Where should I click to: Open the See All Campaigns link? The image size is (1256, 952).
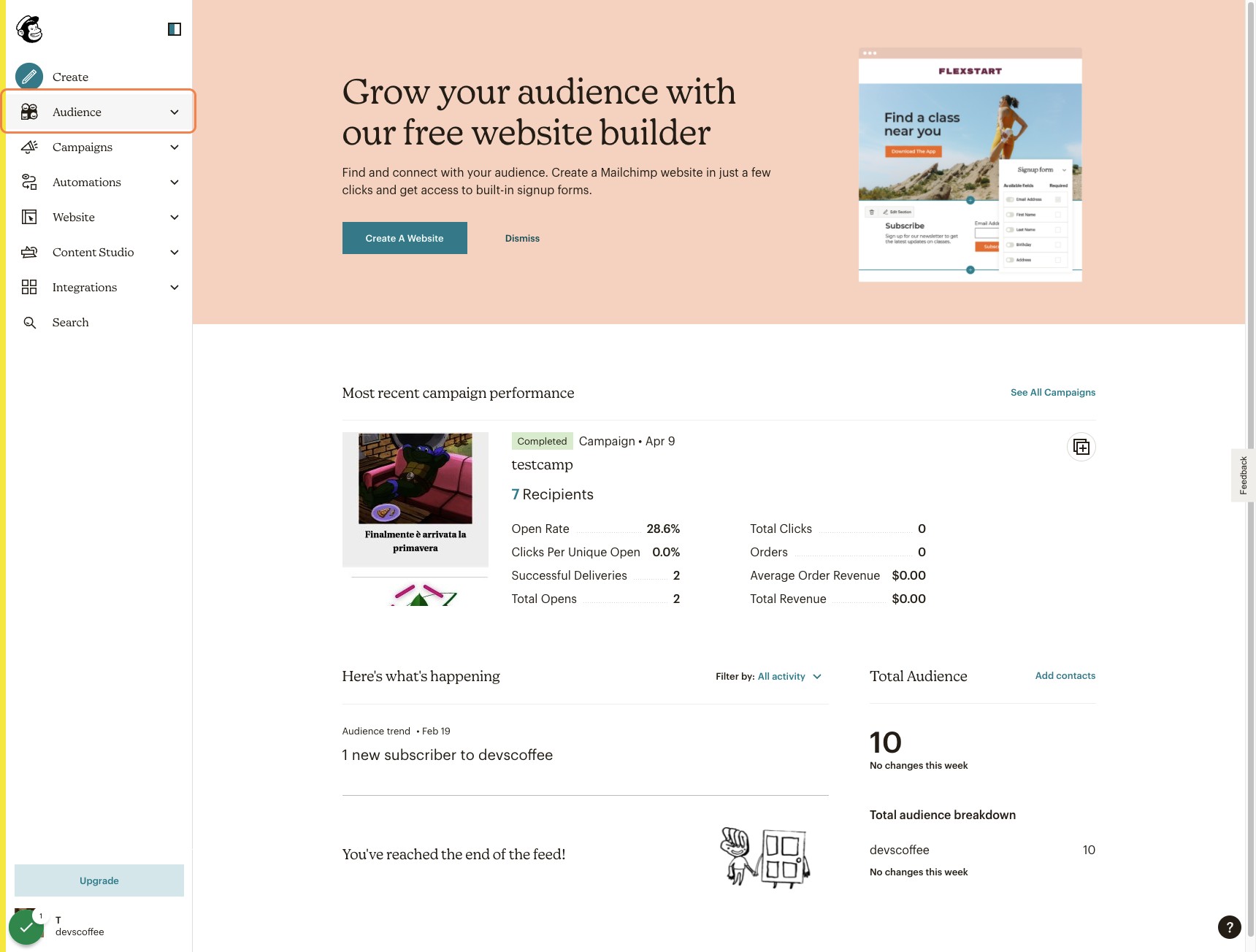tap(1053, 393)
